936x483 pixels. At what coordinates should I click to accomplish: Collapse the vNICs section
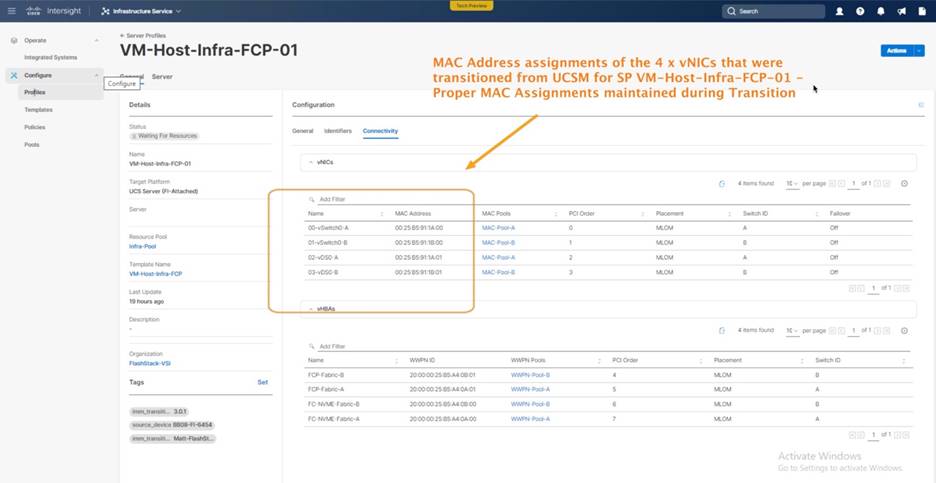point(310,162)
